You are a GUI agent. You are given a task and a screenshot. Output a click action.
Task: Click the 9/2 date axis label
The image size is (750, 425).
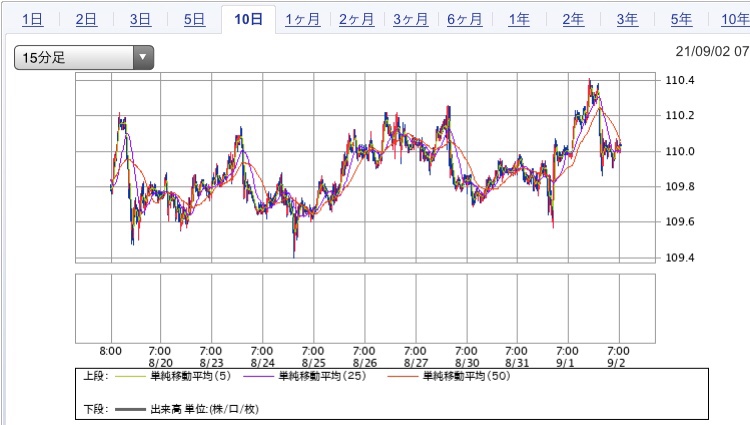[616, 363]
